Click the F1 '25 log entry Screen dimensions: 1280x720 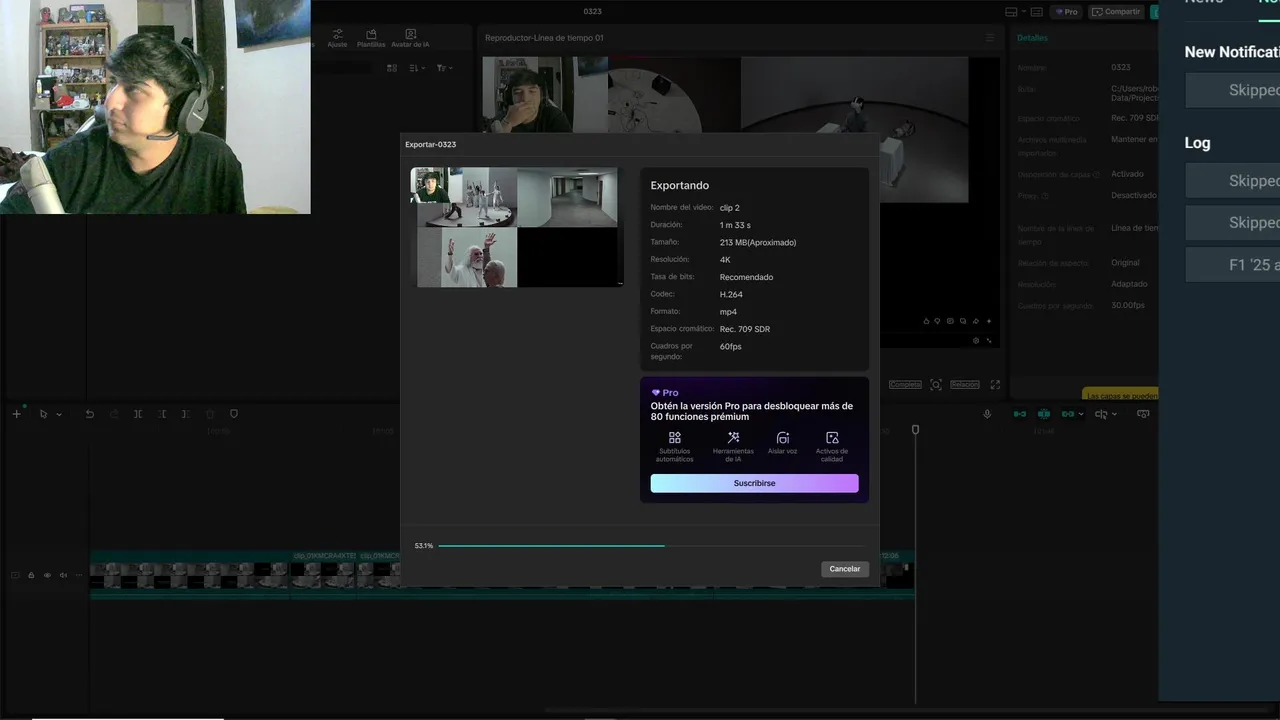coord(1233,265)
